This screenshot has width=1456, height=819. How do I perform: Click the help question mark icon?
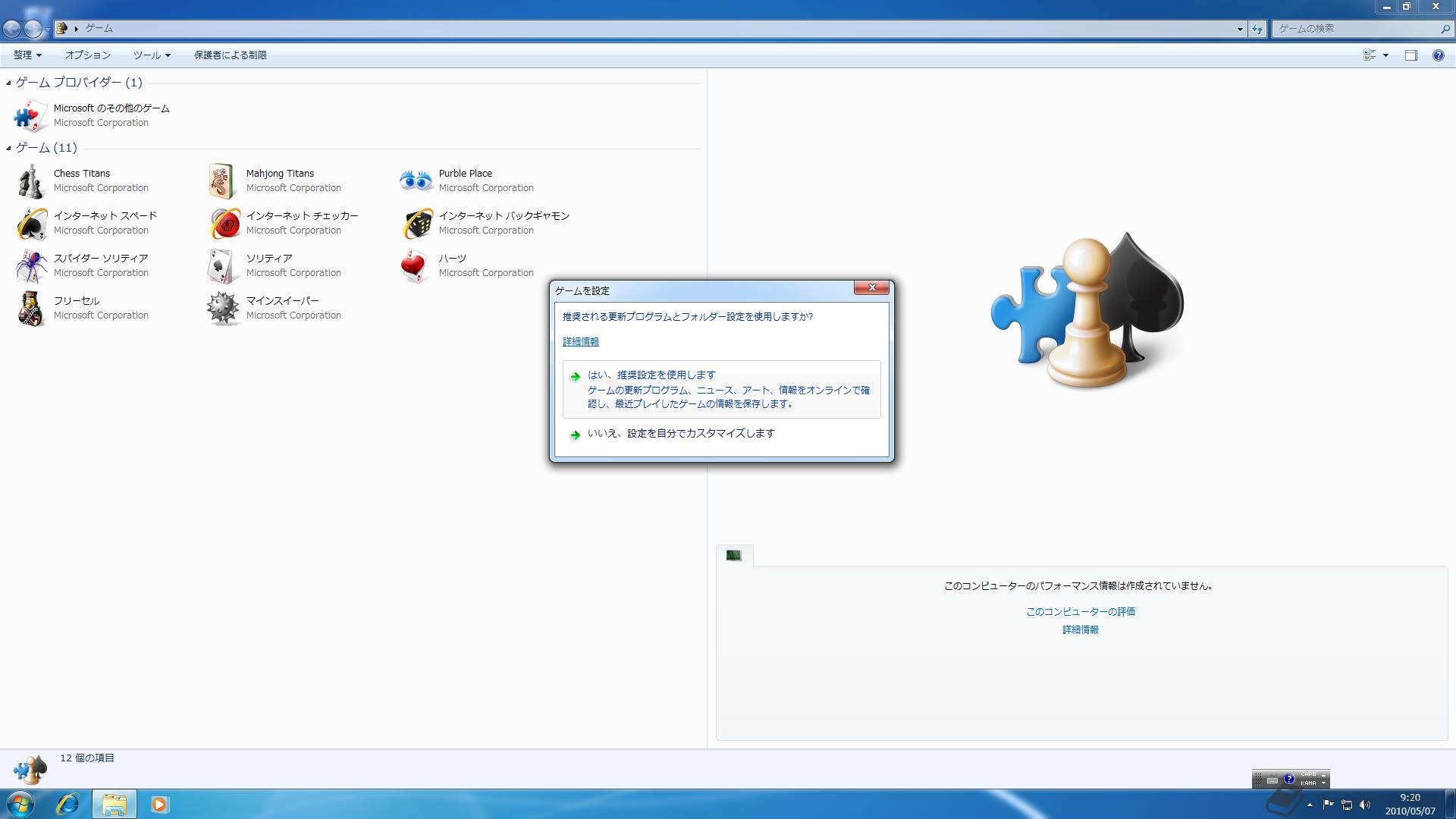point(1438,55)
